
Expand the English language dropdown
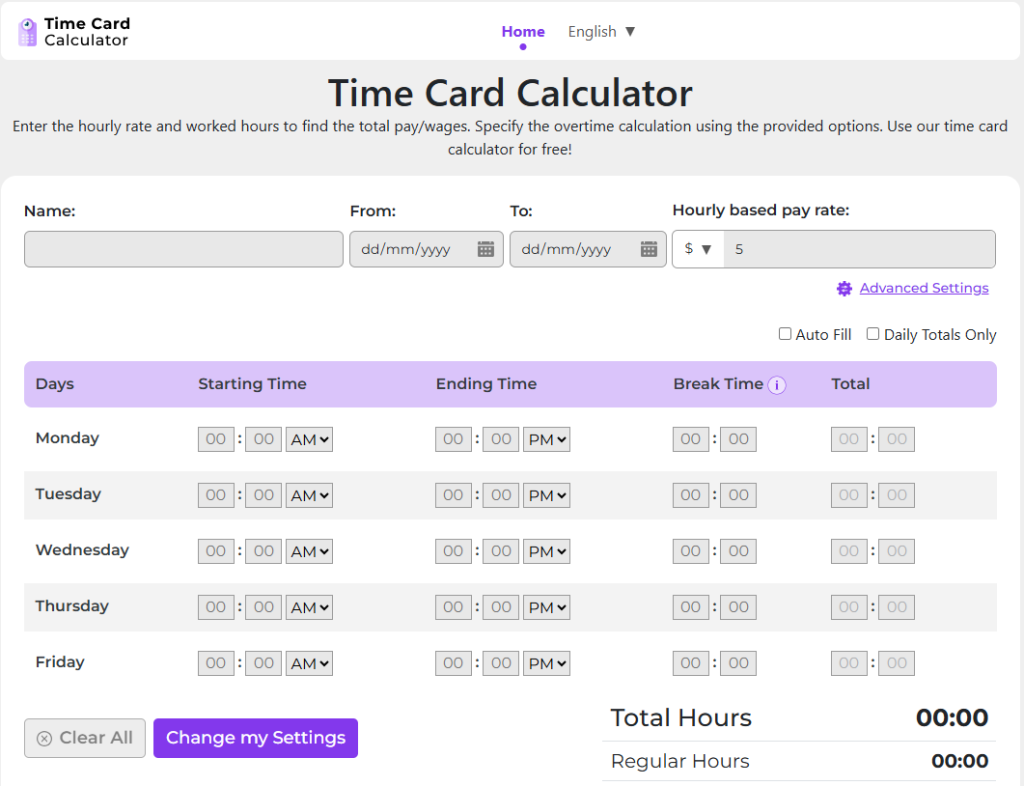coord(601,32)
